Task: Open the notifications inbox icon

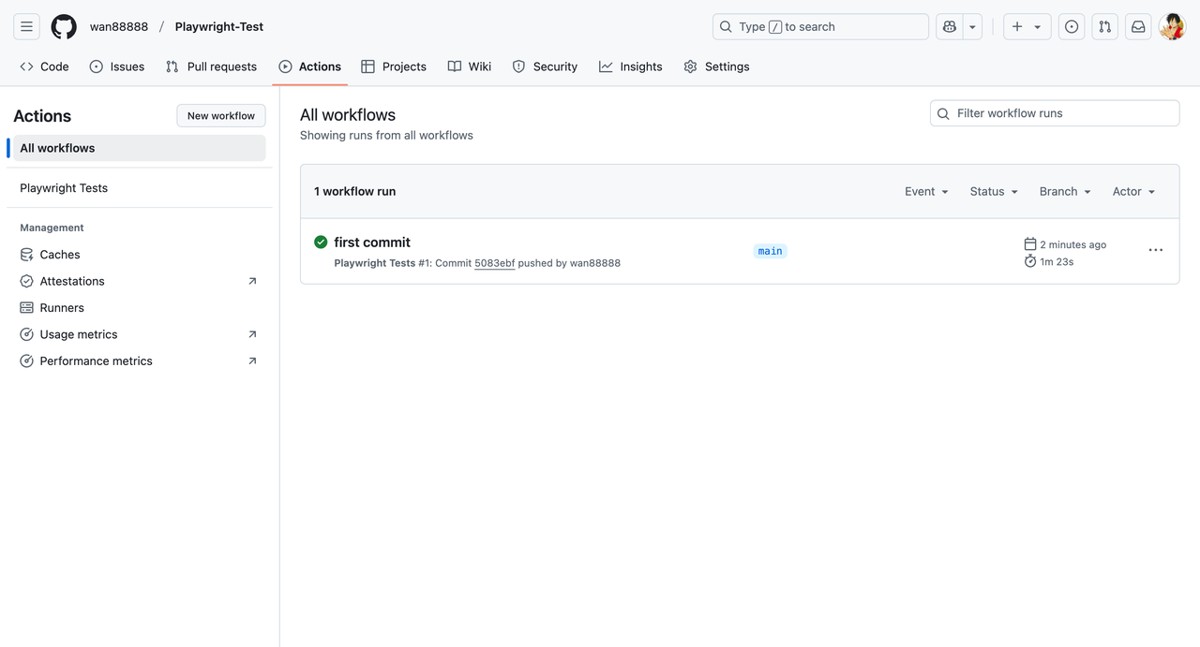Action: (x=1138, y=27)
